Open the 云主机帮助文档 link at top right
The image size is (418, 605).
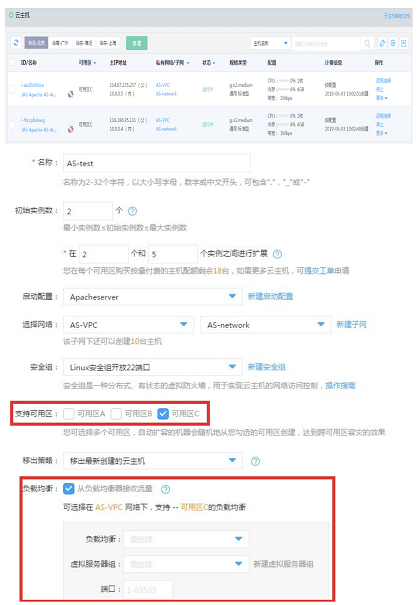(396, 16)
